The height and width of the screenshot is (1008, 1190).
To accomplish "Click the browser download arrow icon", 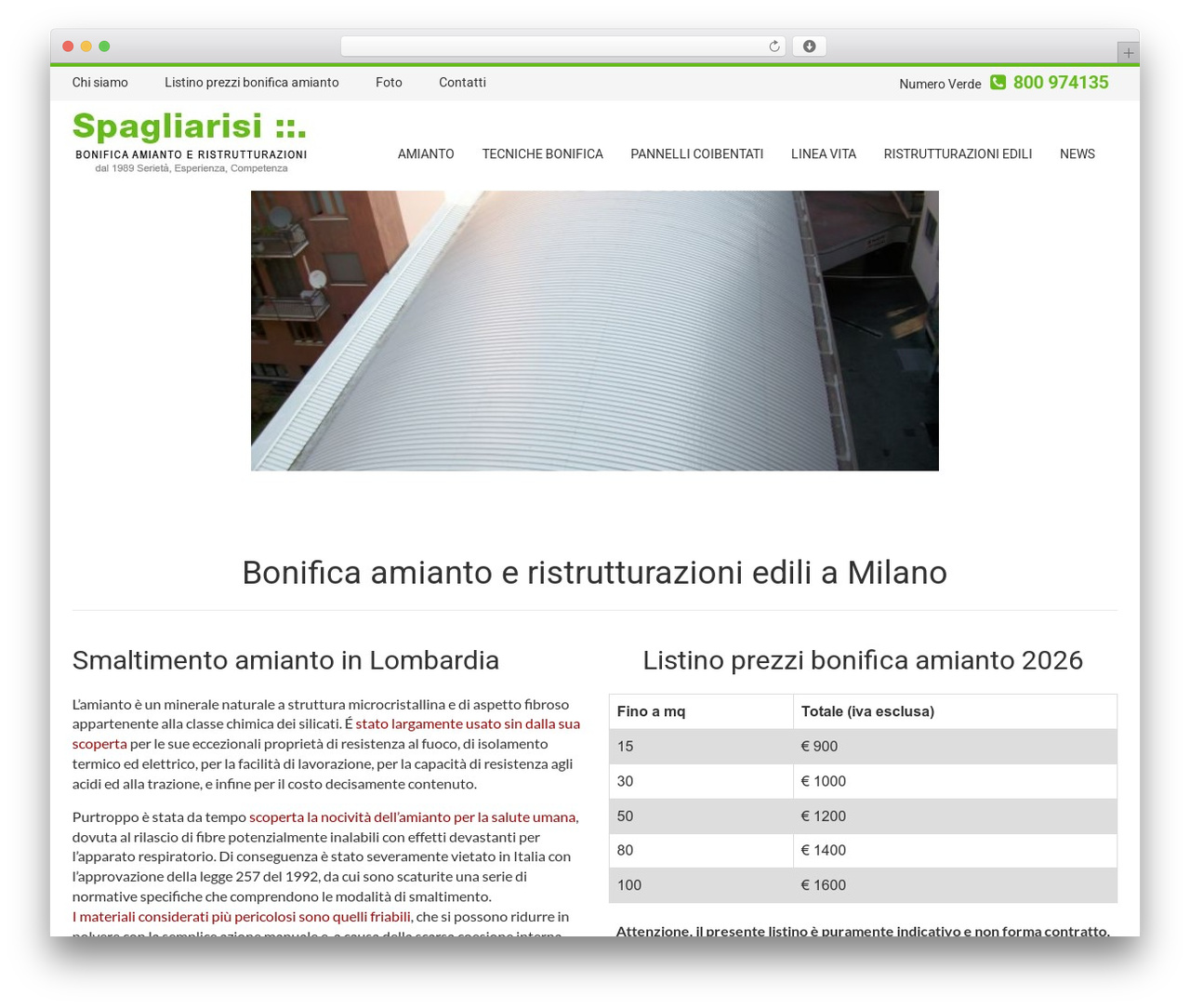I will [809, 46].
